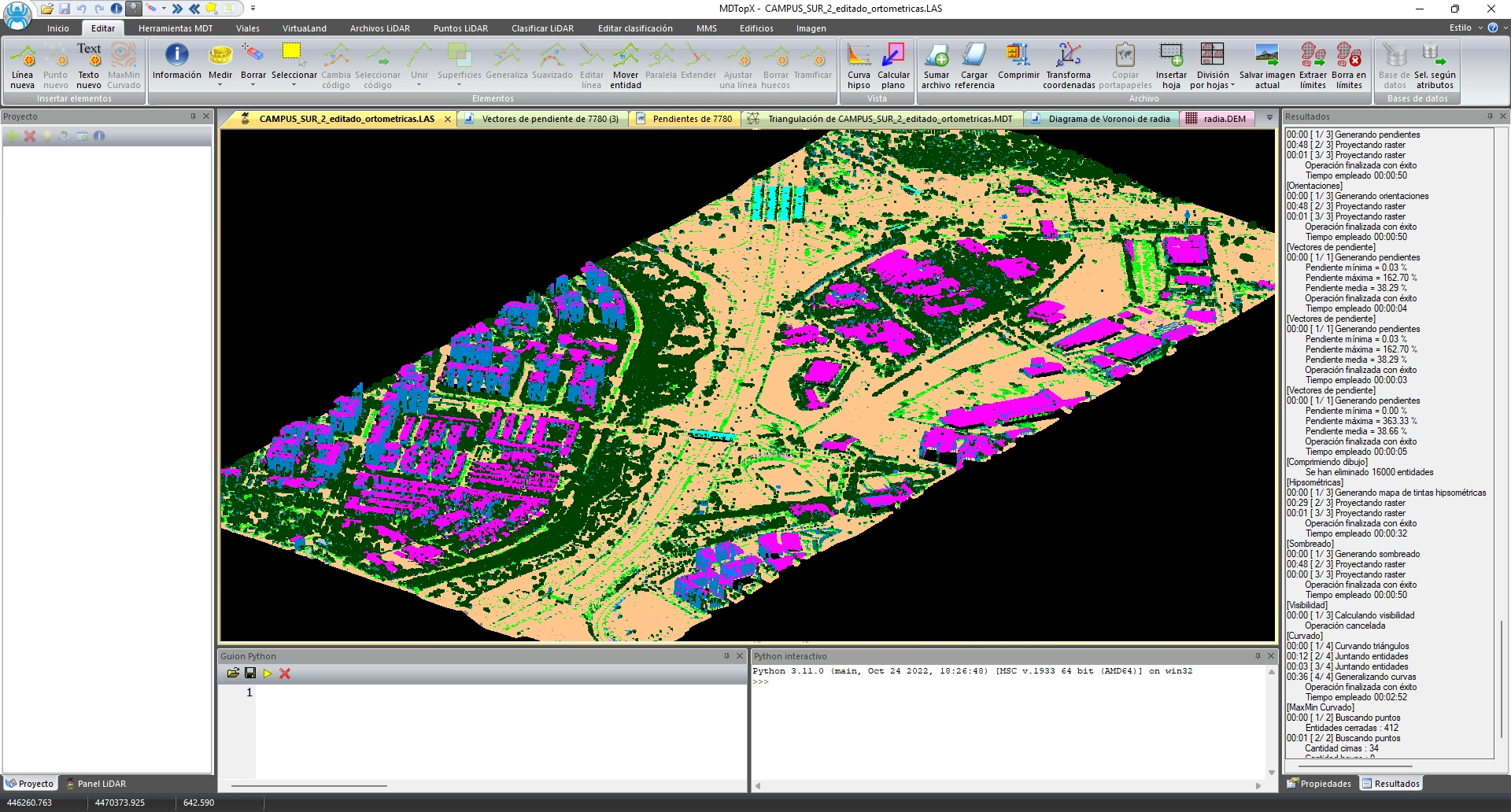The height and width of the screenshot is (812, 1511).
Task: Switch to Herramientas MDT ribbon tab
Action: click(175, 28)
